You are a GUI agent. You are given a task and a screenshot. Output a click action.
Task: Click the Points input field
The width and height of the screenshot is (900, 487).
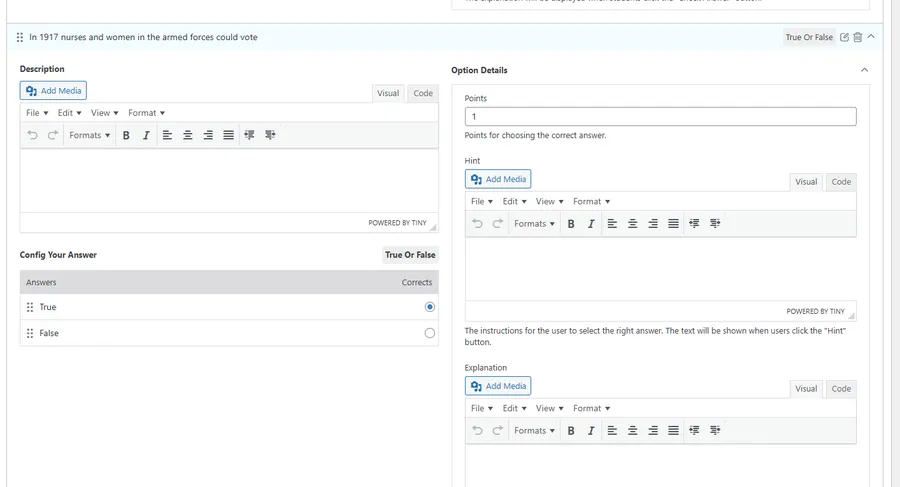(660, 117)
